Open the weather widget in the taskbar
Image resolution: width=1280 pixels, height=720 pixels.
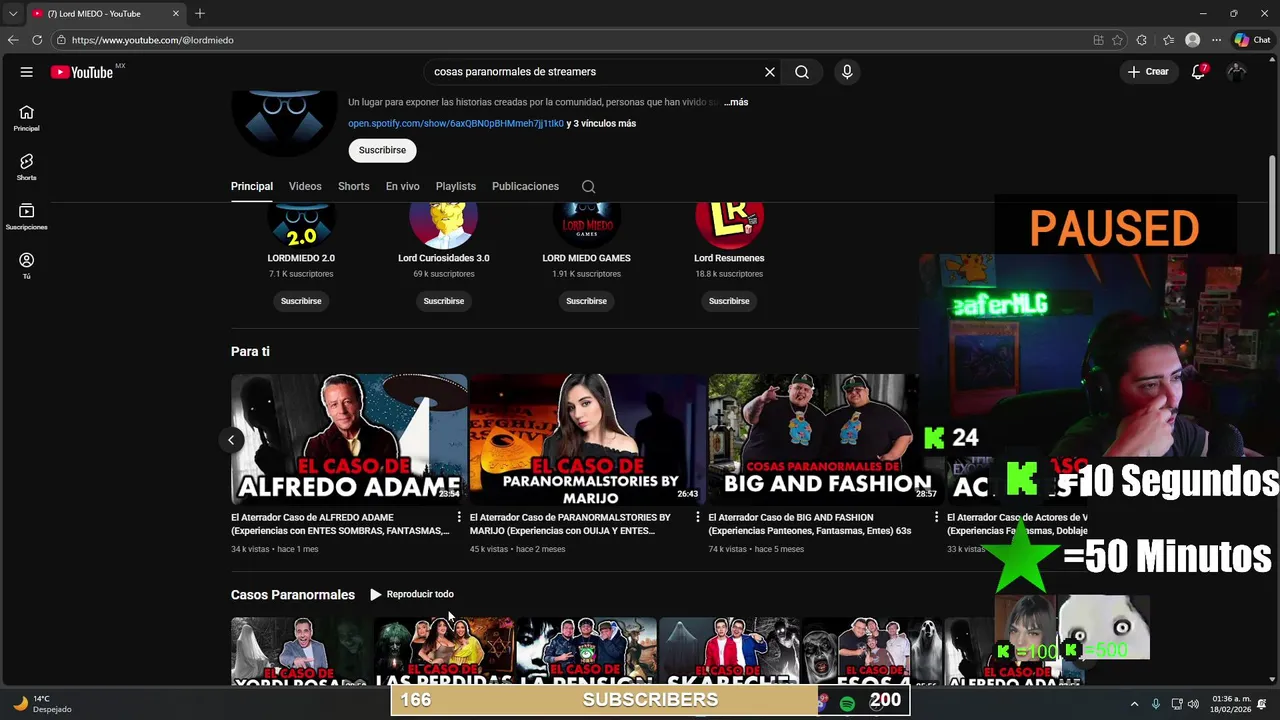[42, 704]
